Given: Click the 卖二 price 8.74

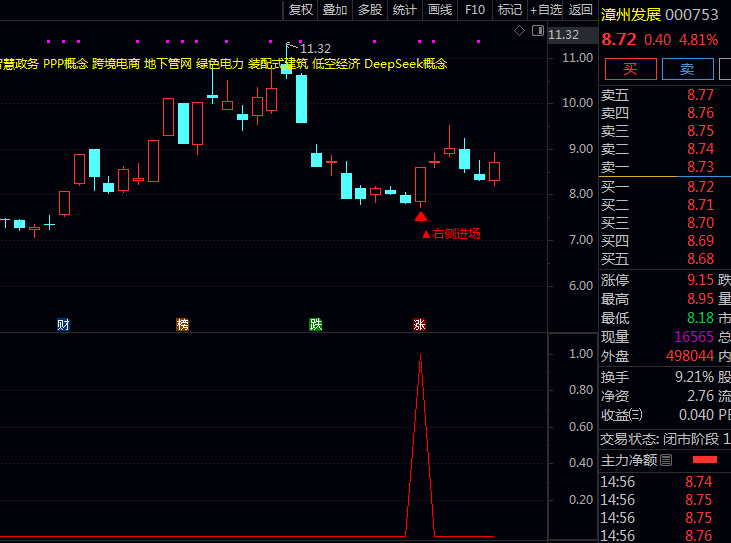Looking at the screenshot, I should 700,149.
